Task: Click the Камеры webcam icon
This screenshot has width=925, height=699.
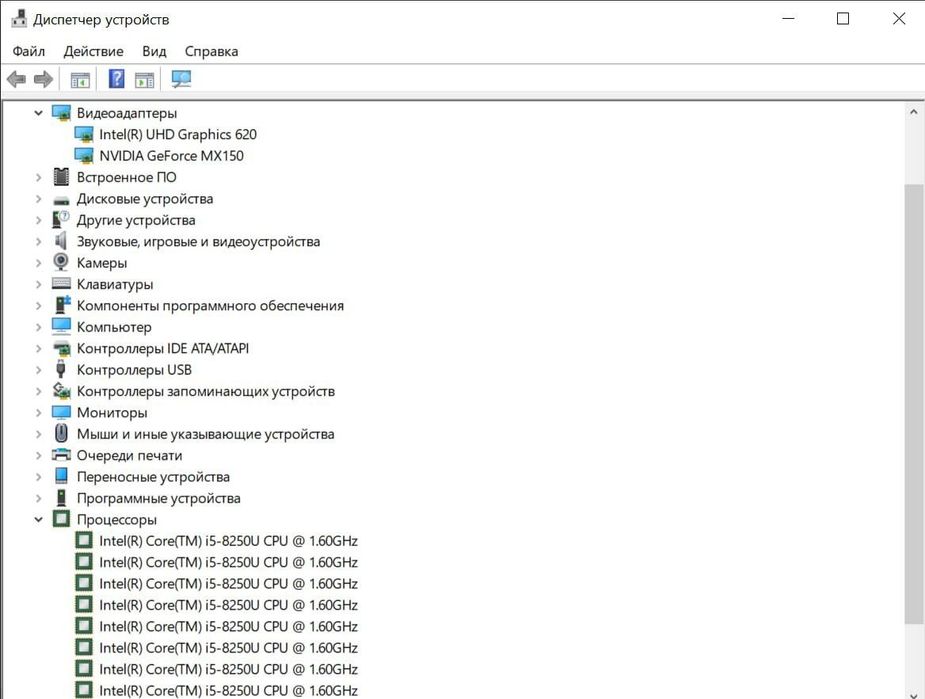Action: pos(61,262)
